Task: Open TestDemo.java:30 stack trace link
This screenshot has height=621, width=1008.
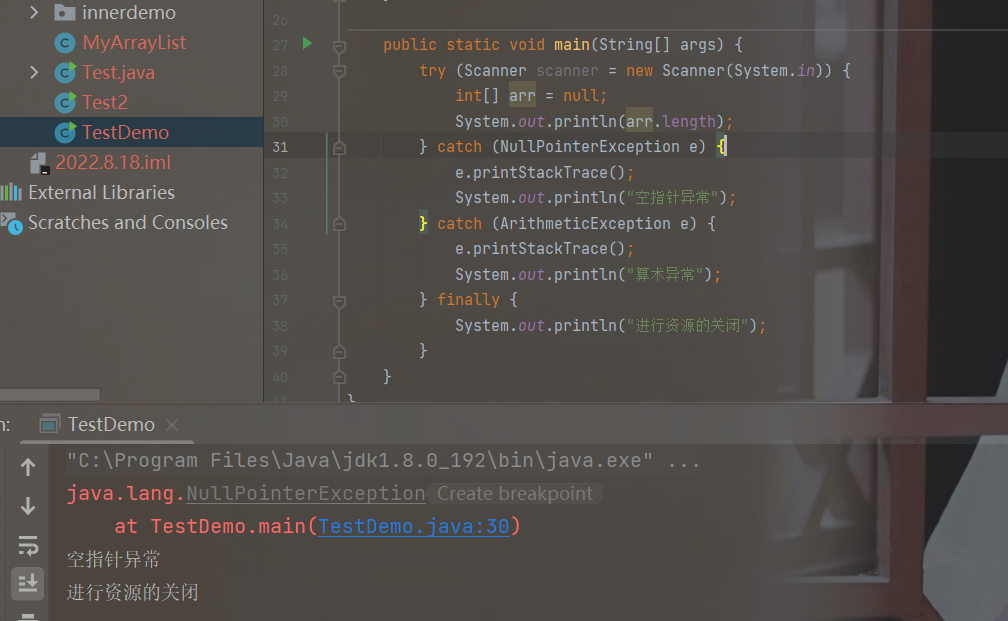Action: [x=413, y=526]
